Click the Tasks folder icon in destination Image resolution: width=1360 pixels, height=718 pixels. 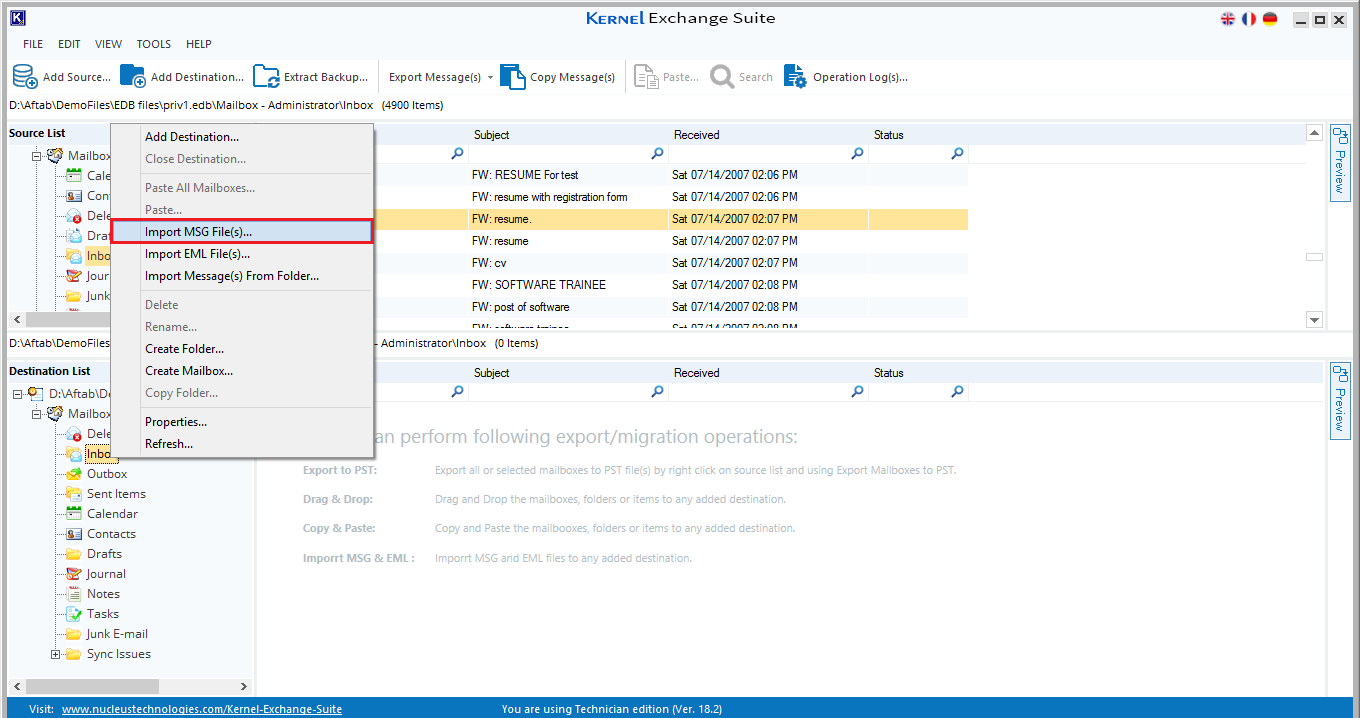click(74, 614)
